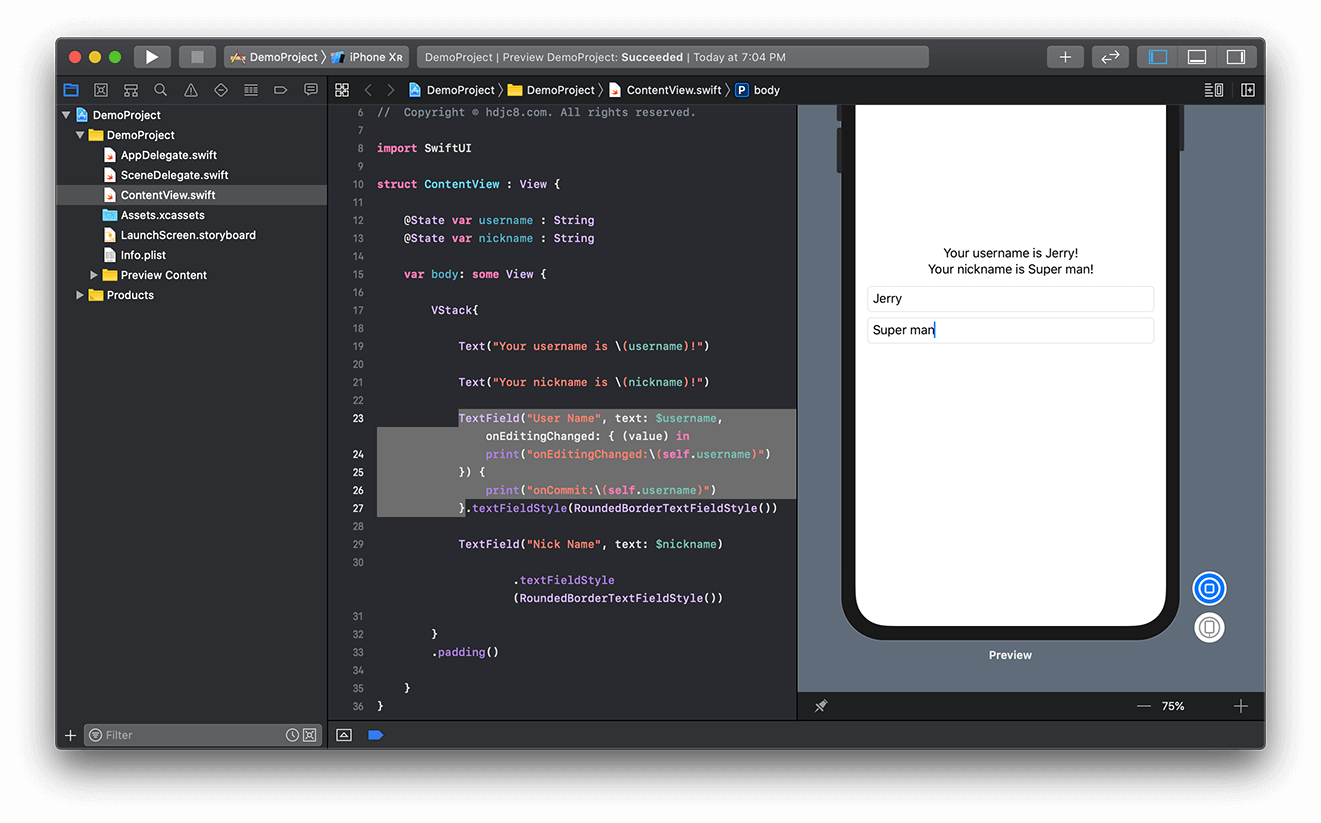
Task: Open LaunchScreen.storyboard file
Action: click(188, 235)
